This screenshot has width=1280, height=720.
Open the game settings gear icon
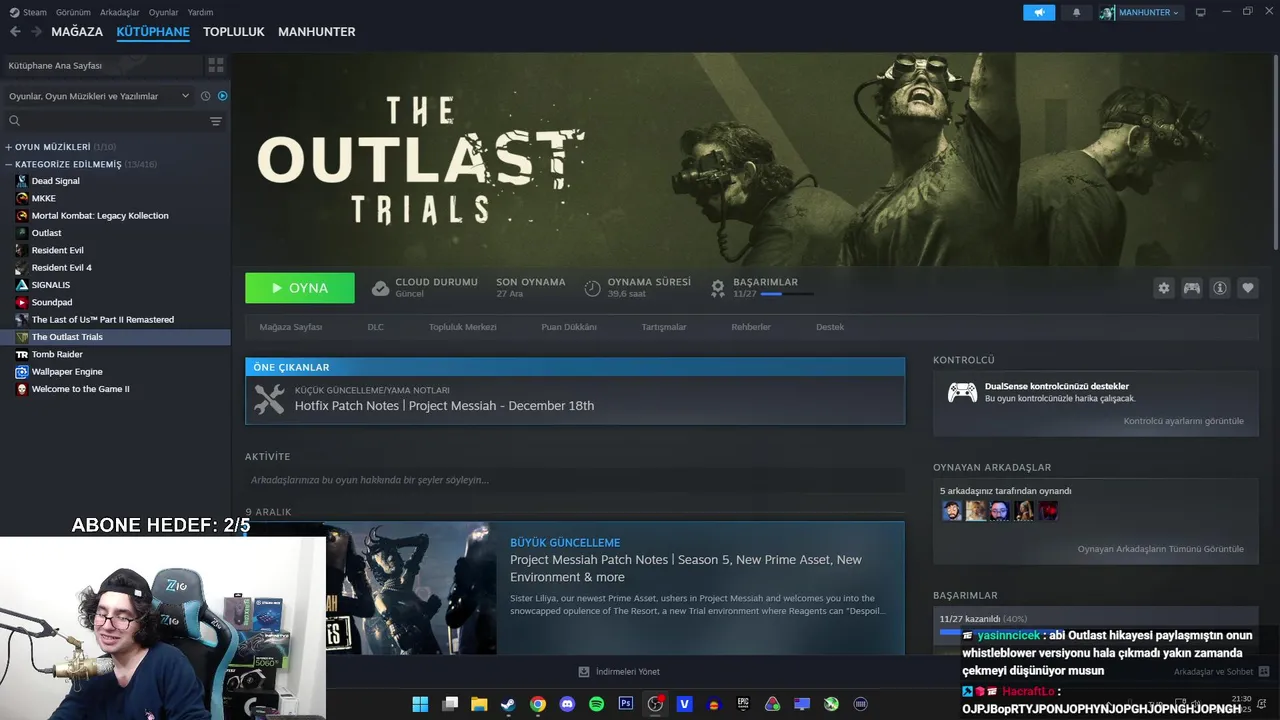pyautogui.click(x=1163, y=288)
